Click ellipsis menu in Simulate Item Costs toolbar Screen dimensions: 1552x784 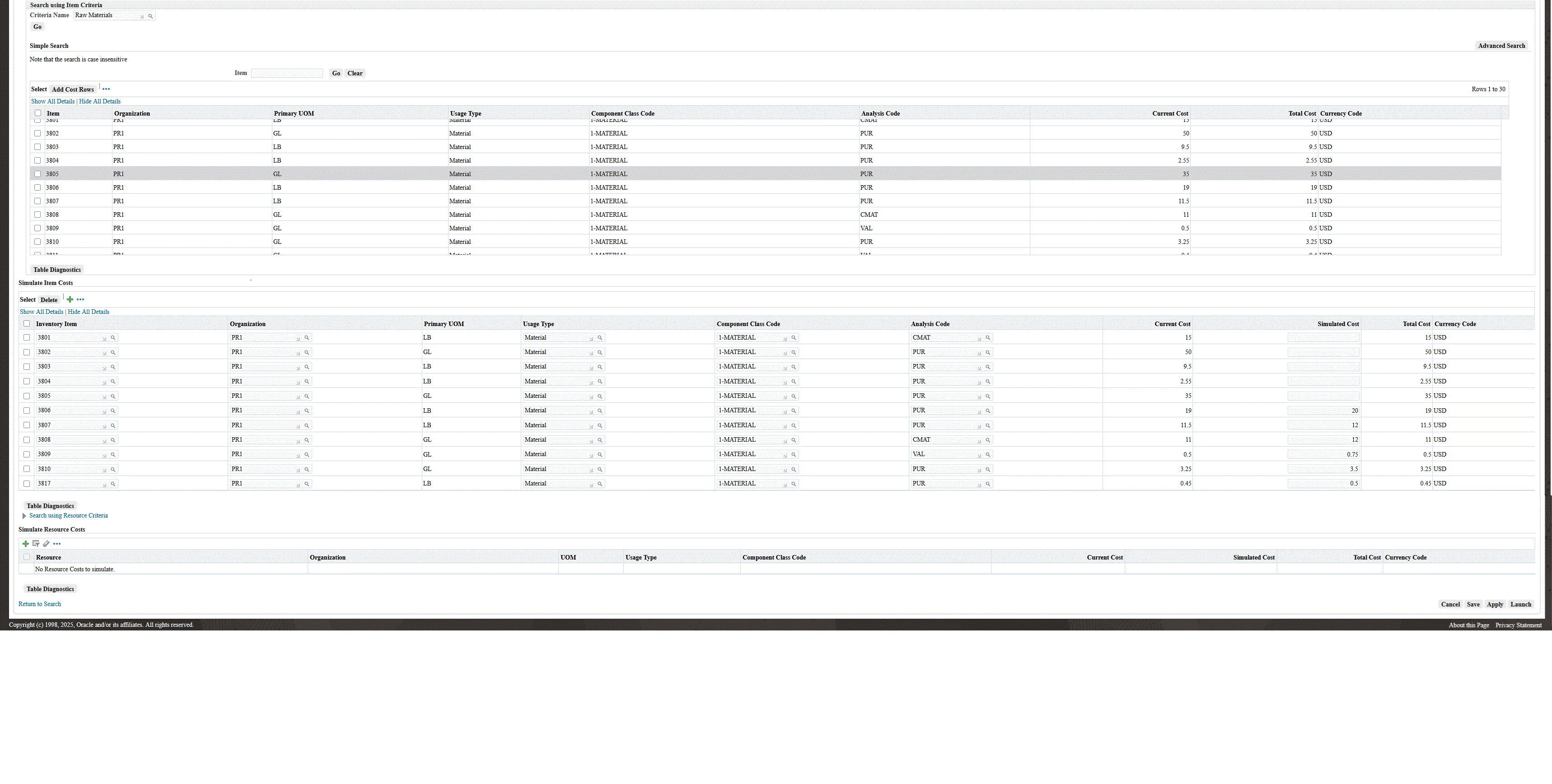tap(80, 299)
